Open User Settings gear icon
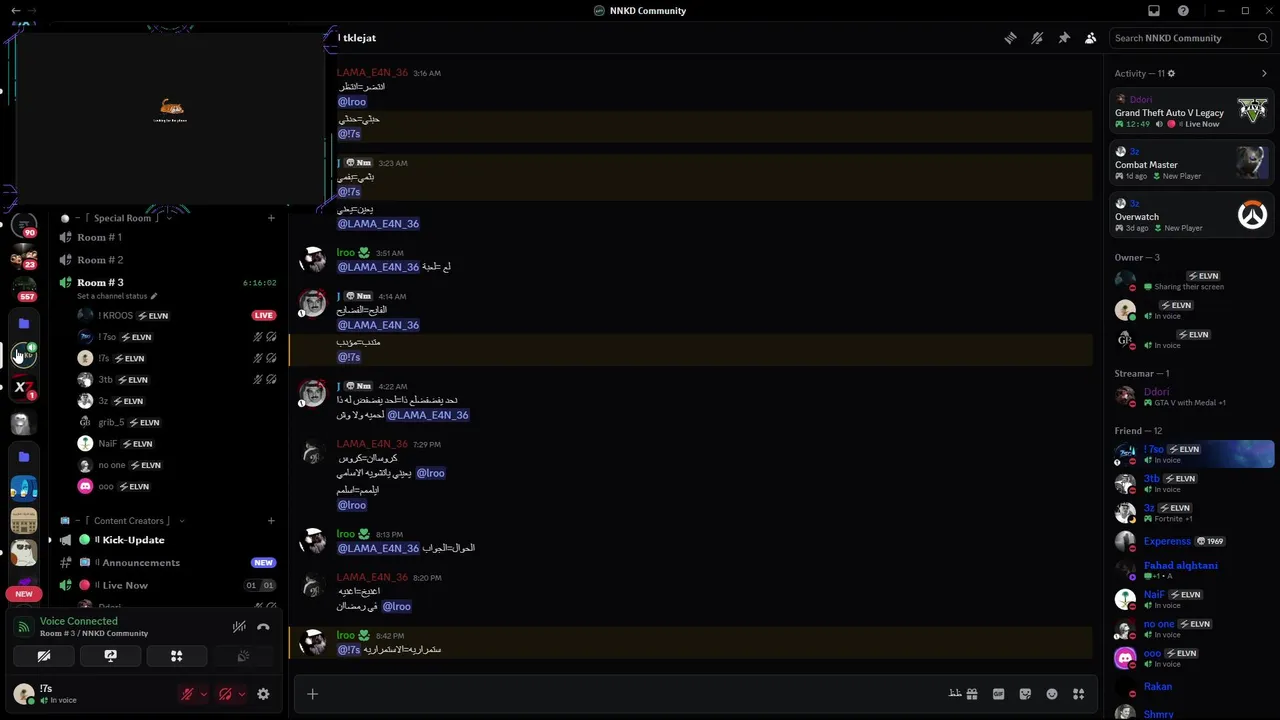 click(x=263, y=694)
